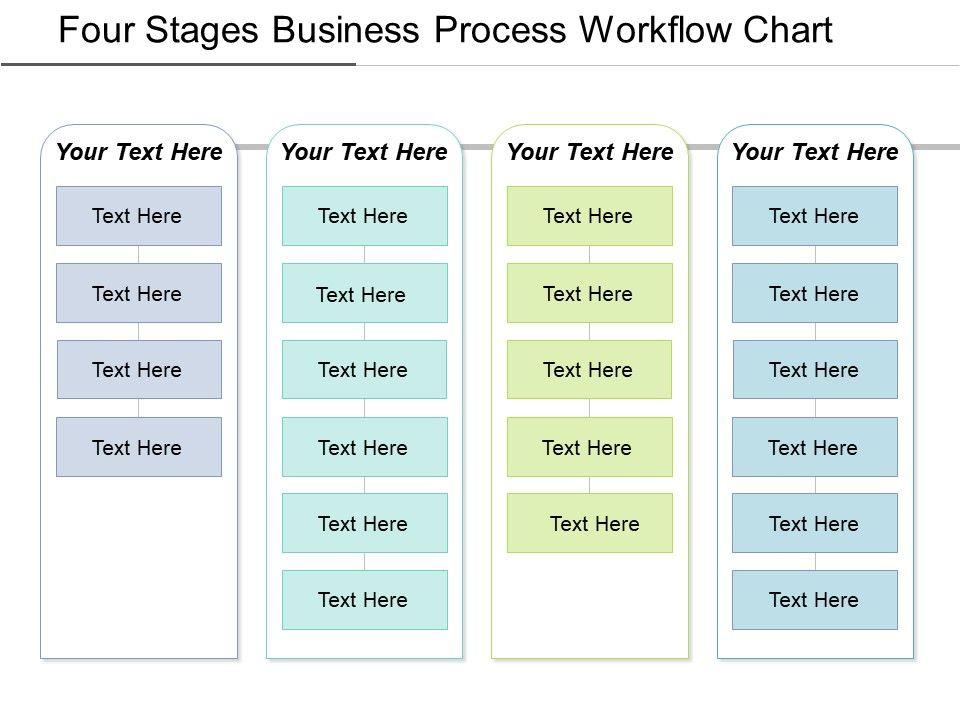Click the top green box in the third column

tap(590, 216)
